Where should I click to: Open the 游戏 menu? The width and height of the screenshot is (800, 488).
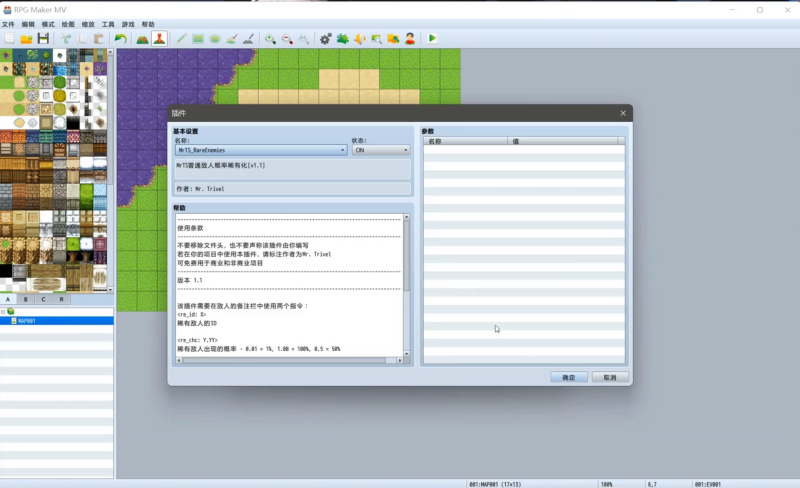point(128,24)
